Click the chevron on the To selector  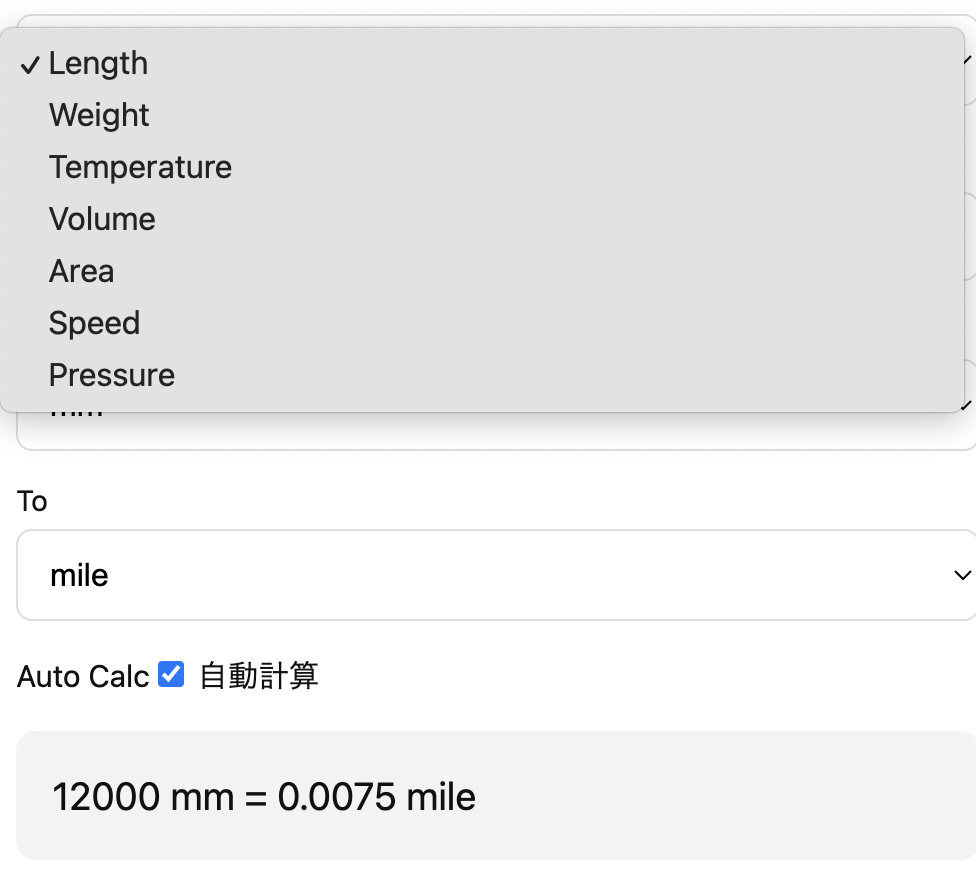(x=962, y=575)
